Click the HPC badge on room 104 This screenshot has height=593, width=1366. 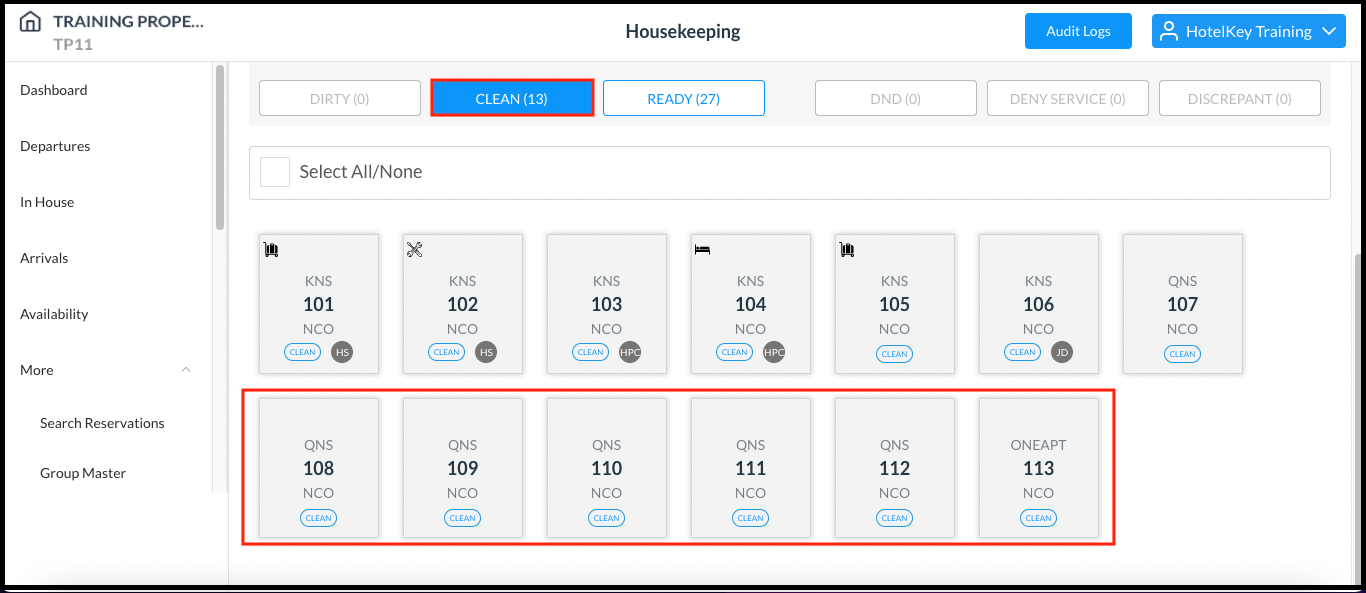tap(774, 352)
